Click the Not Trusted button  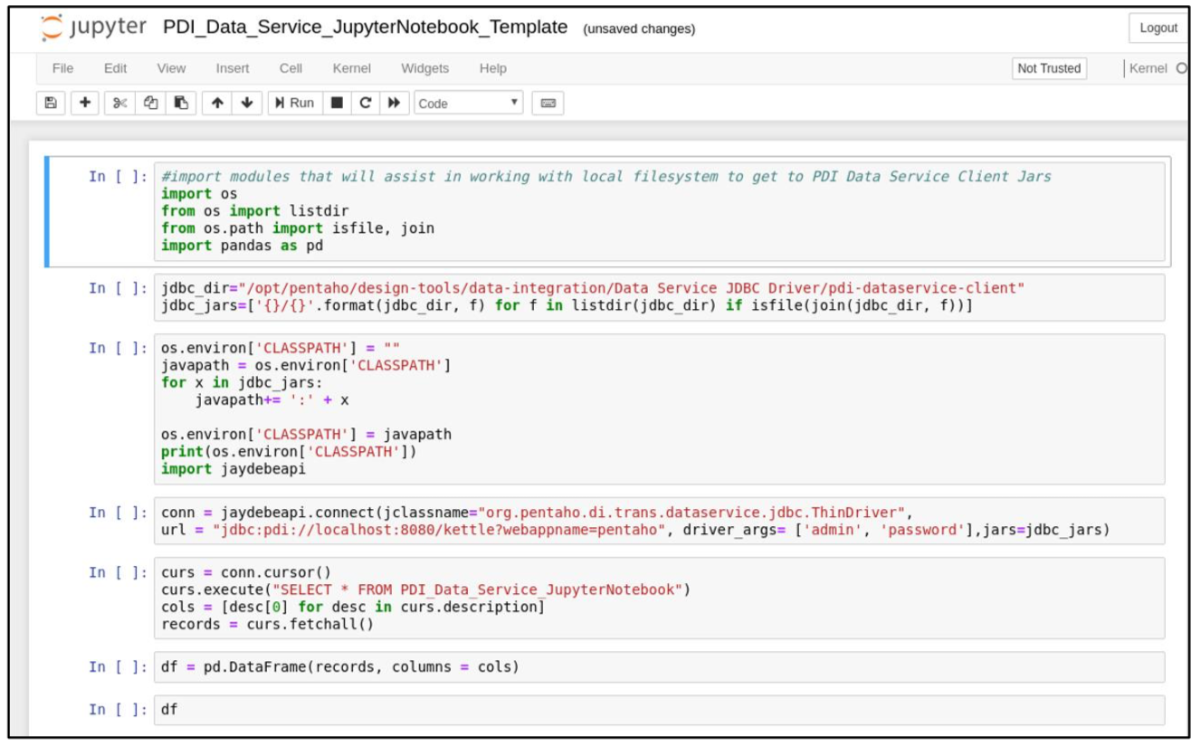pos(1049,68)
